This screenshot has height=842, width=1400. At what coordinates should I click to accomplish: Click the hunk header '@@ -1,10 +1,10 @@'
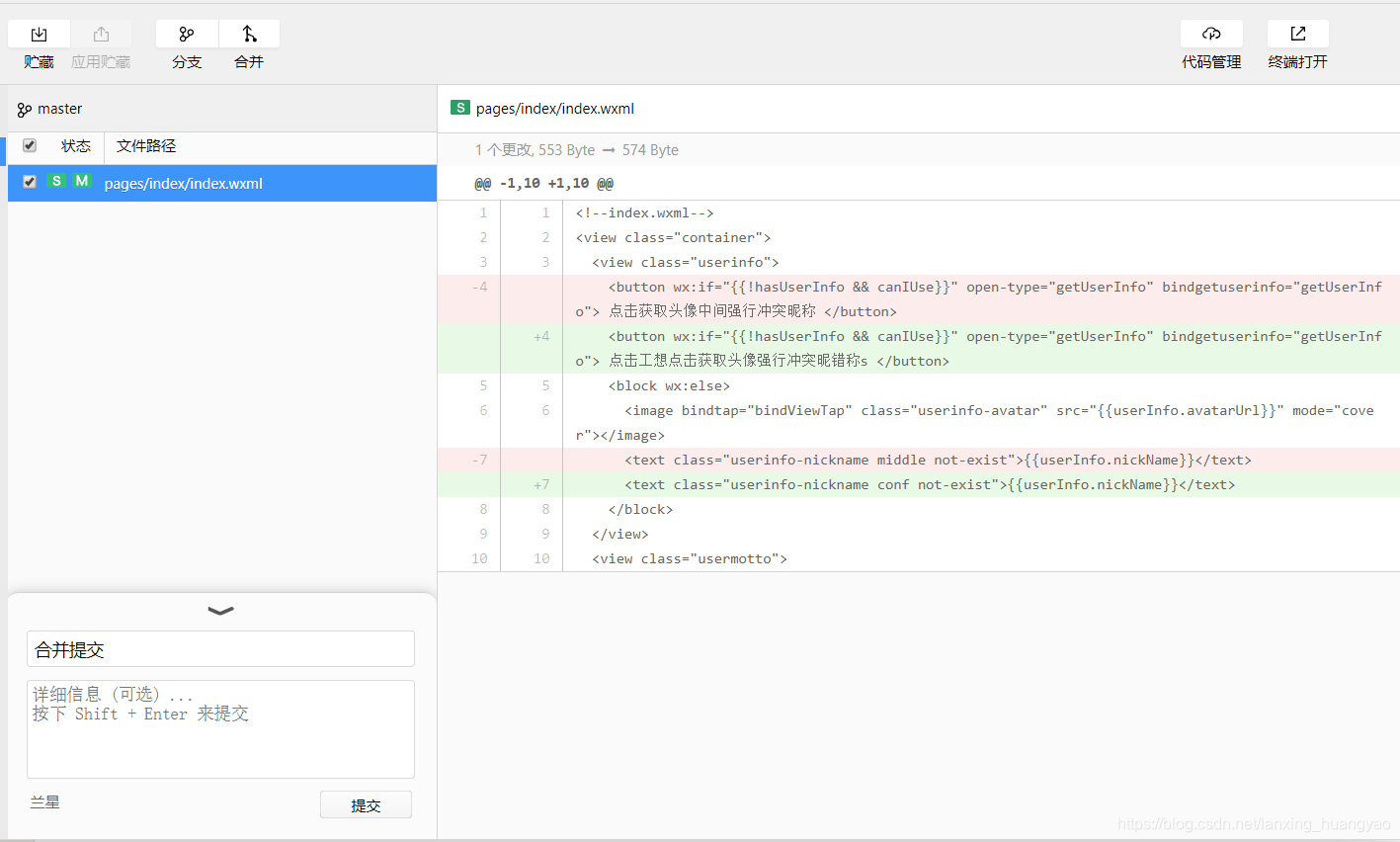click(x=544, y=183)
